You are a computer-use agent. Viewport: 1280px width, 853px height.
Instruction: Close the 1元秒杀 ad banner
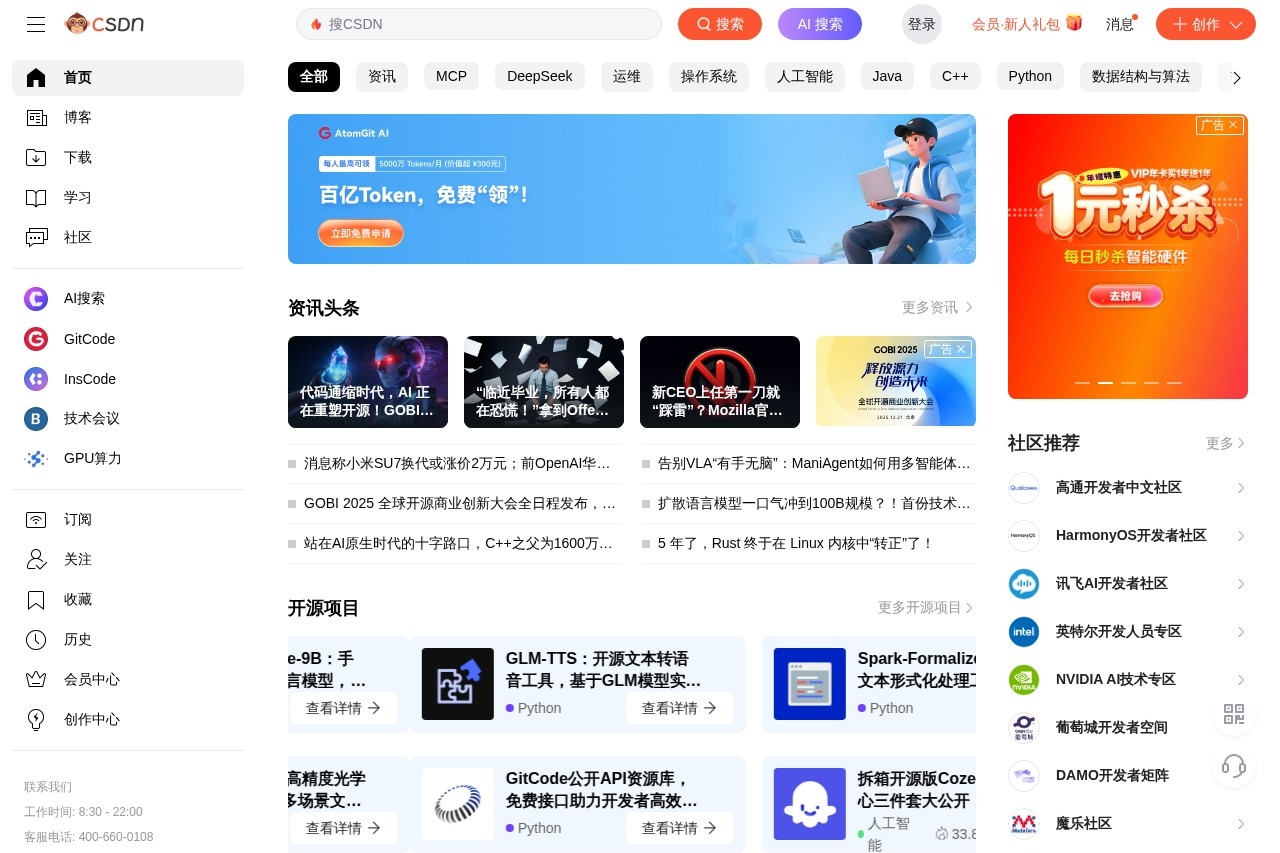coord(1234,125)
